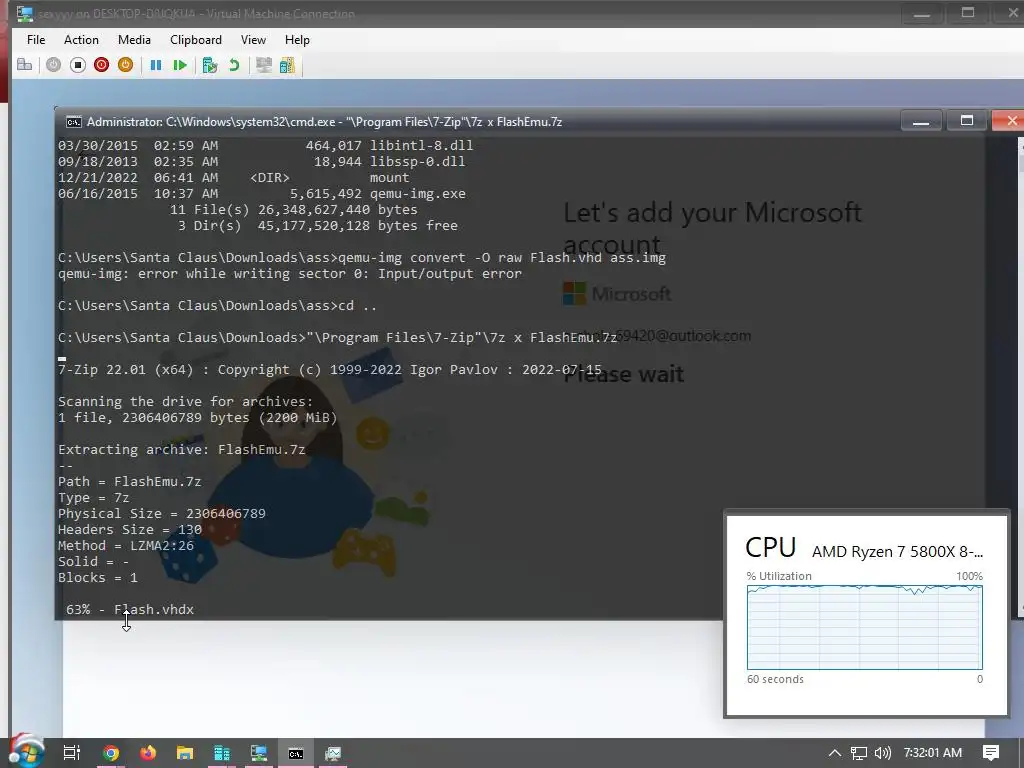Click the 'mount' DIR listing entry
Image resolution: width=1024 pixels, height=768 pixels.
click(389, 178)
